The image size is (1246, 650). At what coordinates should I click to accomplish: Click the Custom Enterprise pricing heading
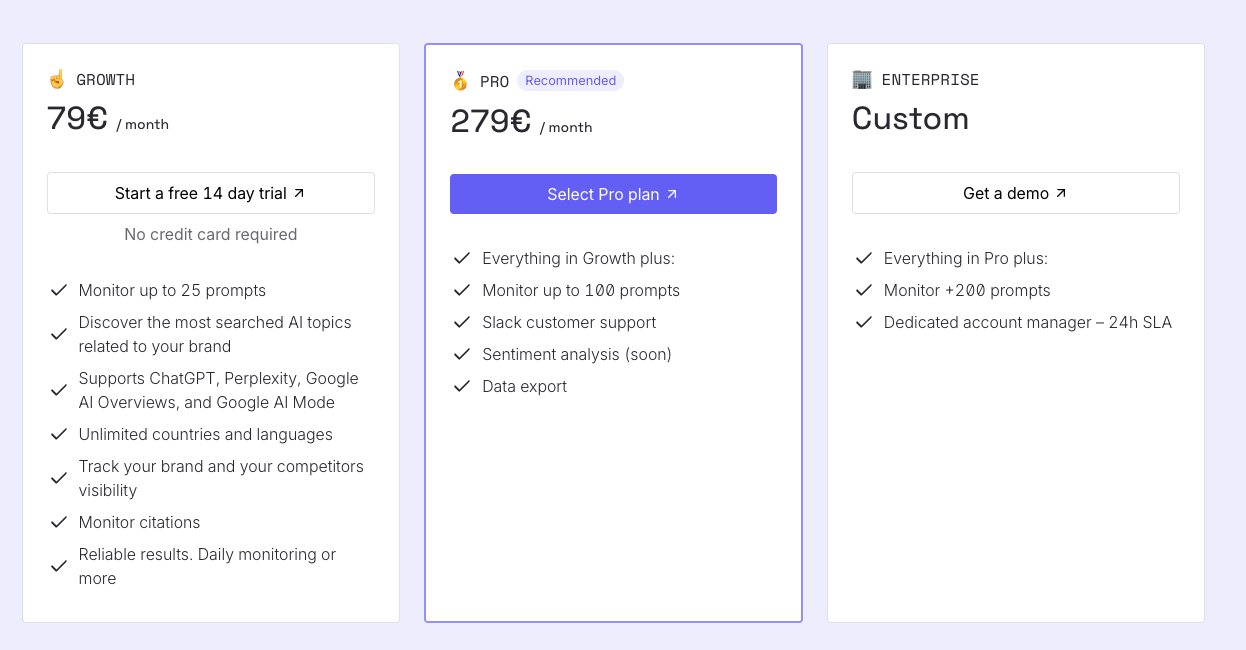point(910,119)
